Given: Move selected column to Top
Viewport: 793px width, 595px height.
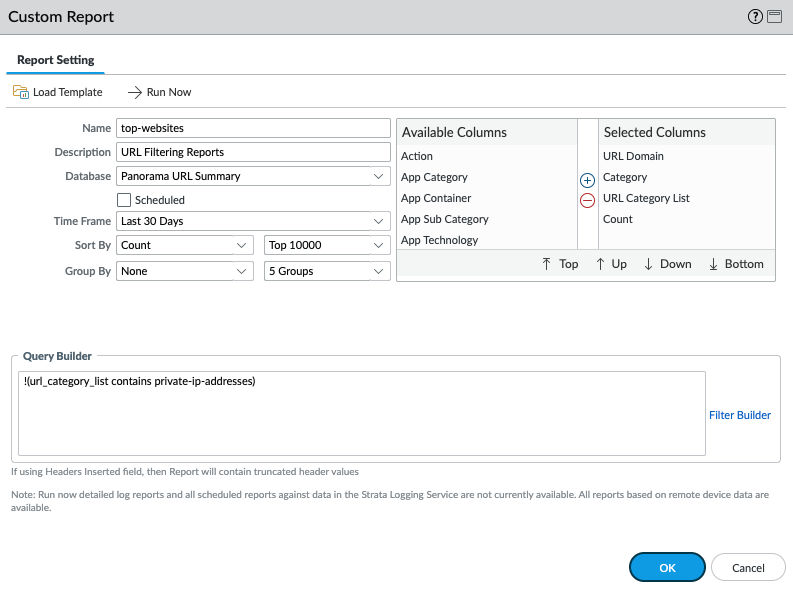Looking at the screenshot, I should (560, 264).
